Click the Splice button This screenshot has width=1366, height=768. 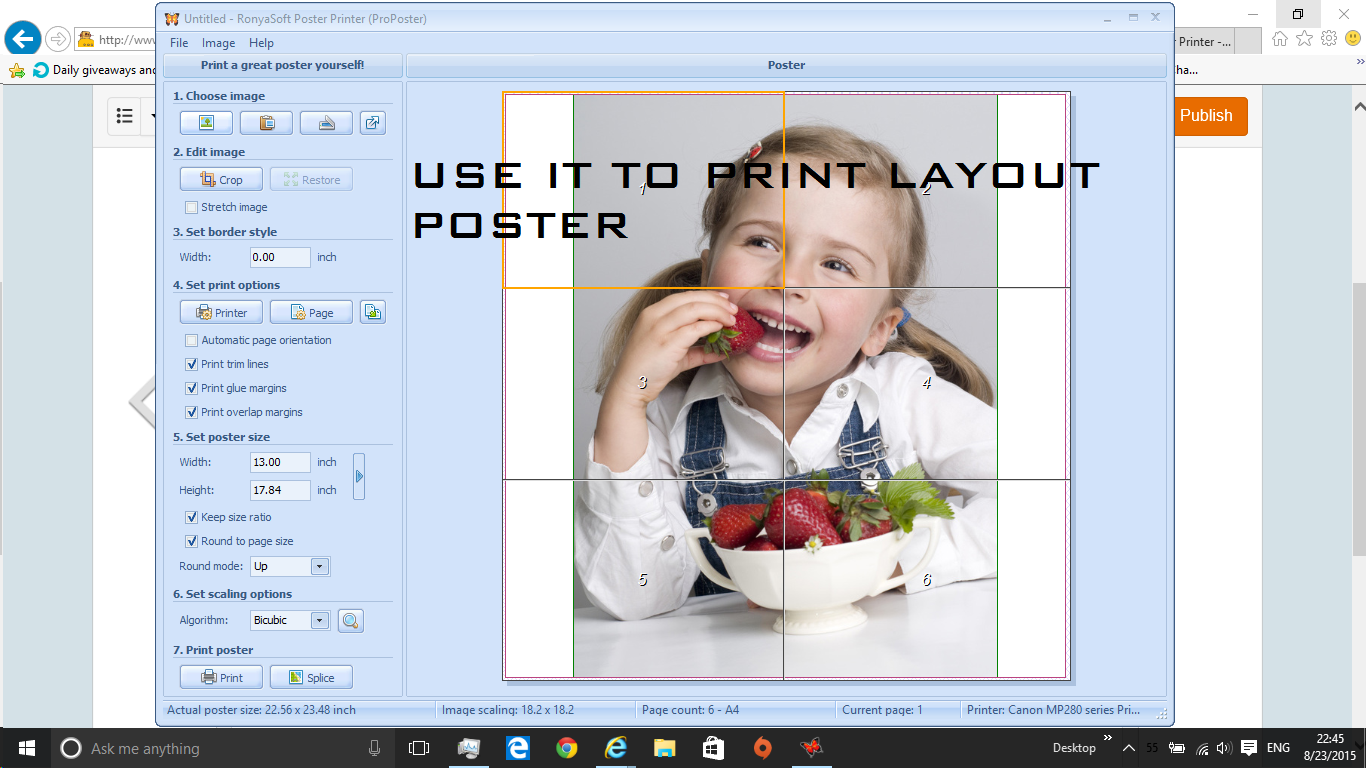[311, 677]
